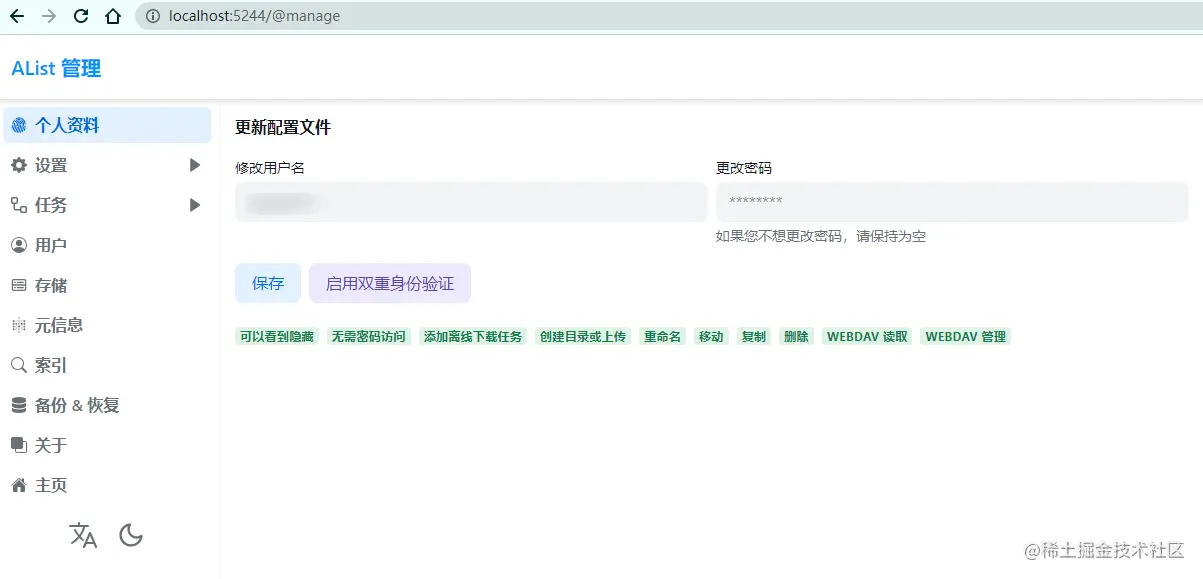The width and height of the screenshot is (1203, 579).
Task: Click the user avatar icon beside 用户
Action: click(x=19, y=245)
